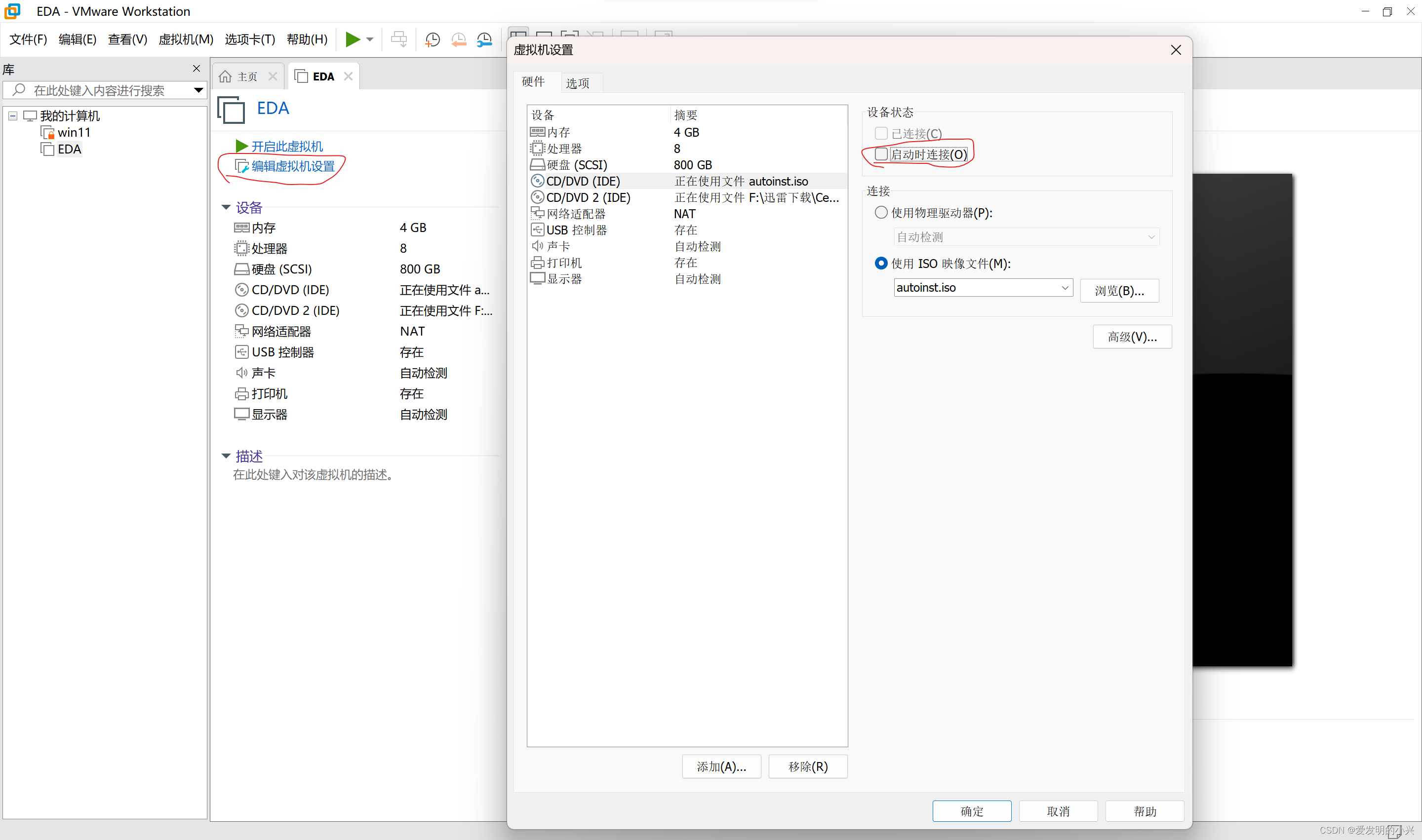Click CD/DVD 2 (IDE) icon in summary
The width and height of the screenshot is (1422, 840).
(241, 310)
